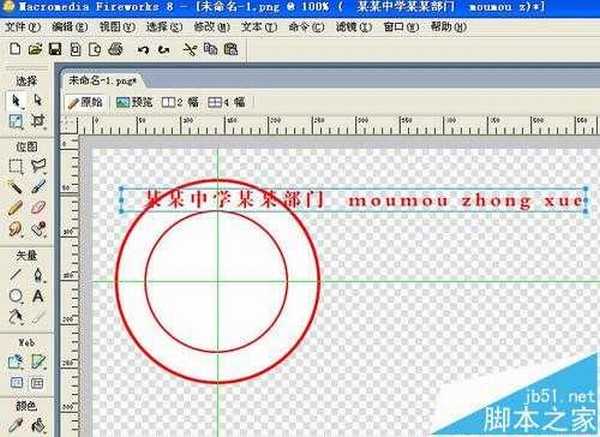This screenshot has height=437, width=600.
Task: Click the Cut scissors icon
Action: click(x=188, y=48)
